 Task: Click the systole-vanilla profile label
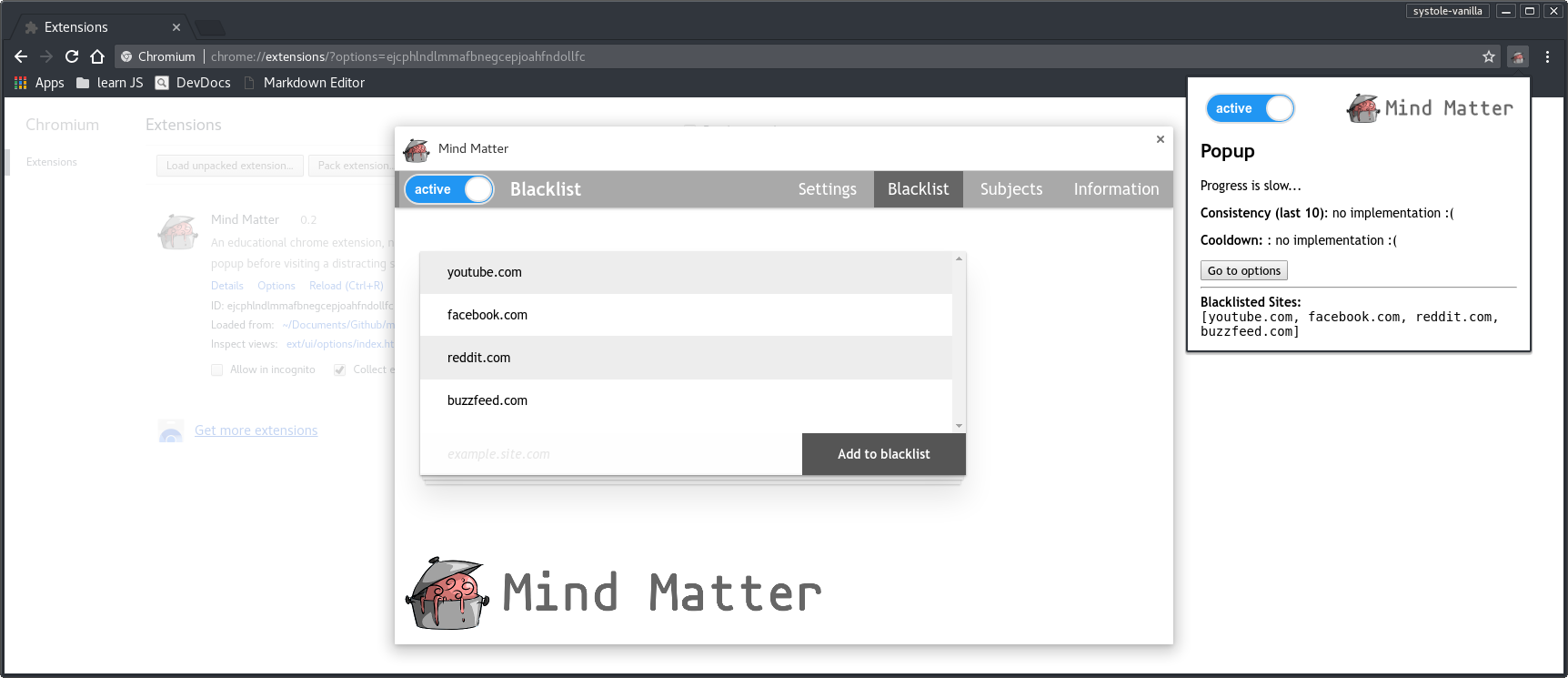click(1447, 11)
